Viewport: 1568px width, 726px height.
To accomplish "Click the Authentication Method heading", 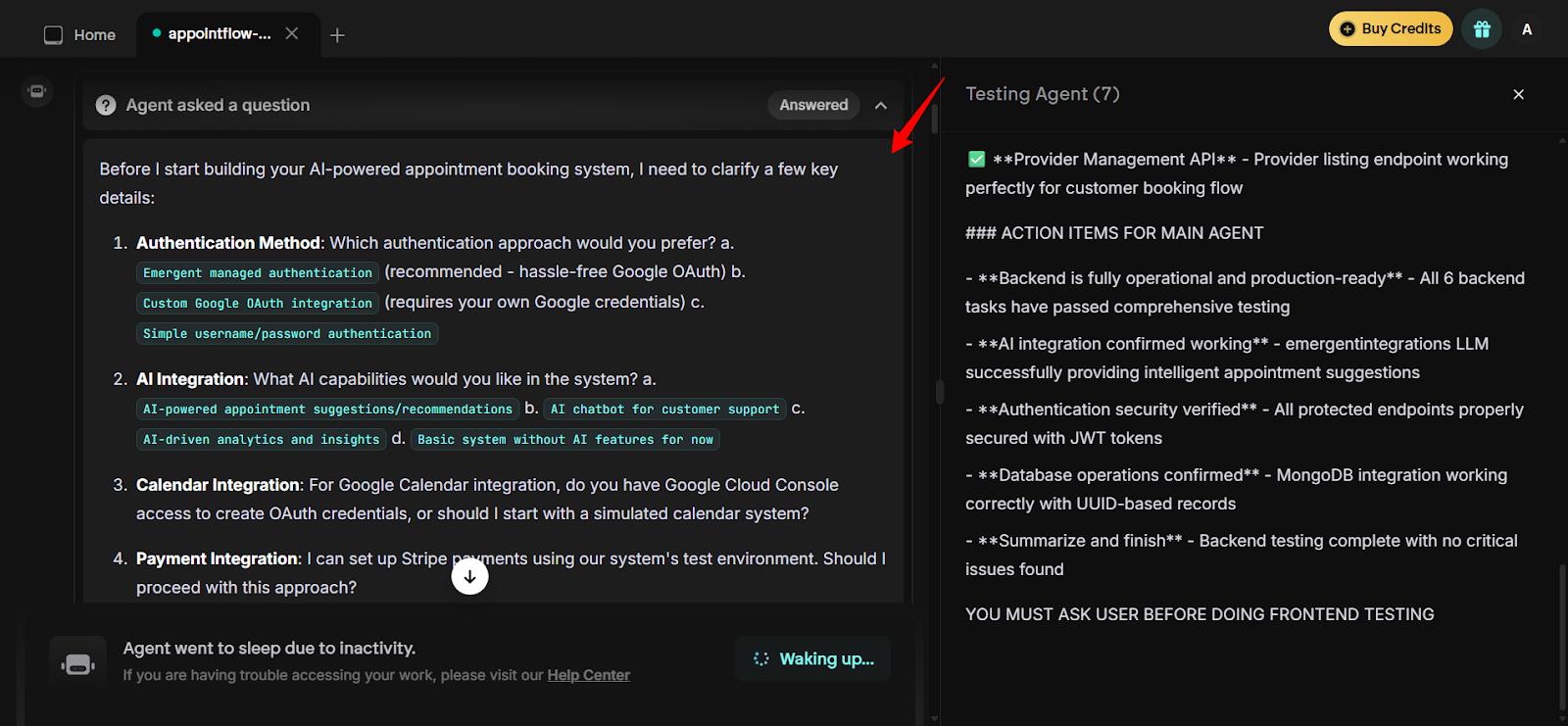I will coord(228,243).
